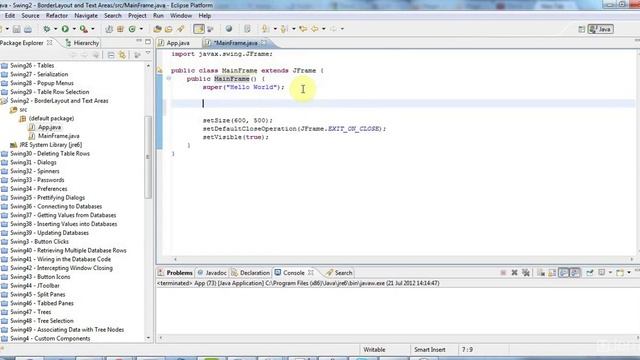Viewport: 640px width, 360px height.
Task: Start the Debug launcher (bug icon)
Action: point(47,29)
